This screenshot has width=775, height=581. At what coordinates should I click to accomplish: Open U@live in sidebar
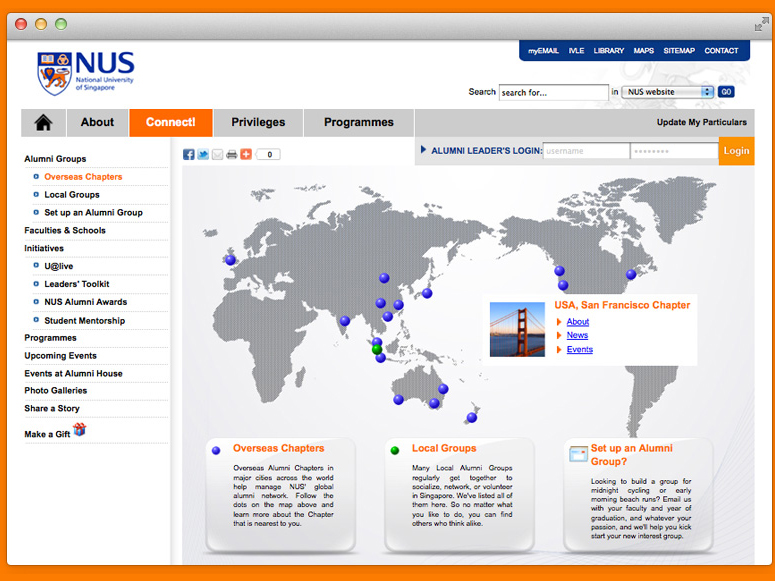58,266
